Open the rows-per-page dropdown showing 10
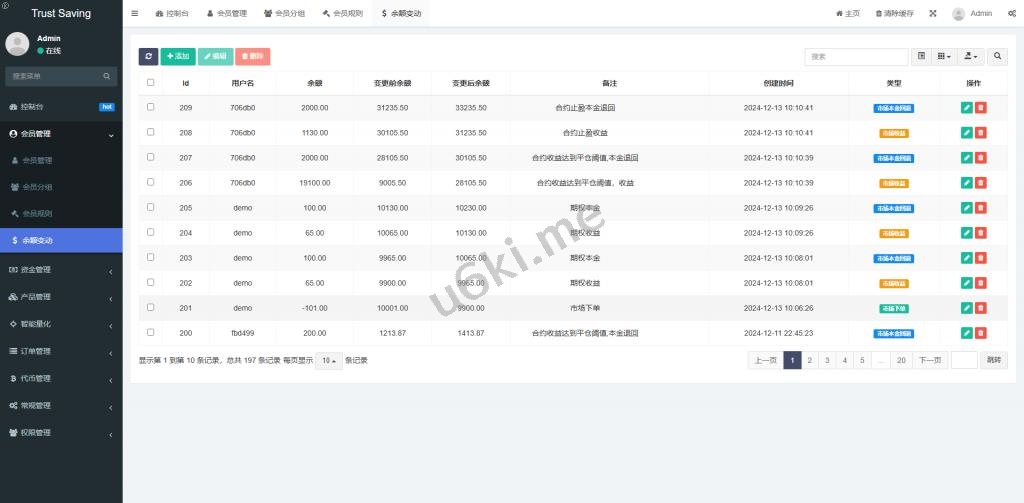 (x=328, y=361)
